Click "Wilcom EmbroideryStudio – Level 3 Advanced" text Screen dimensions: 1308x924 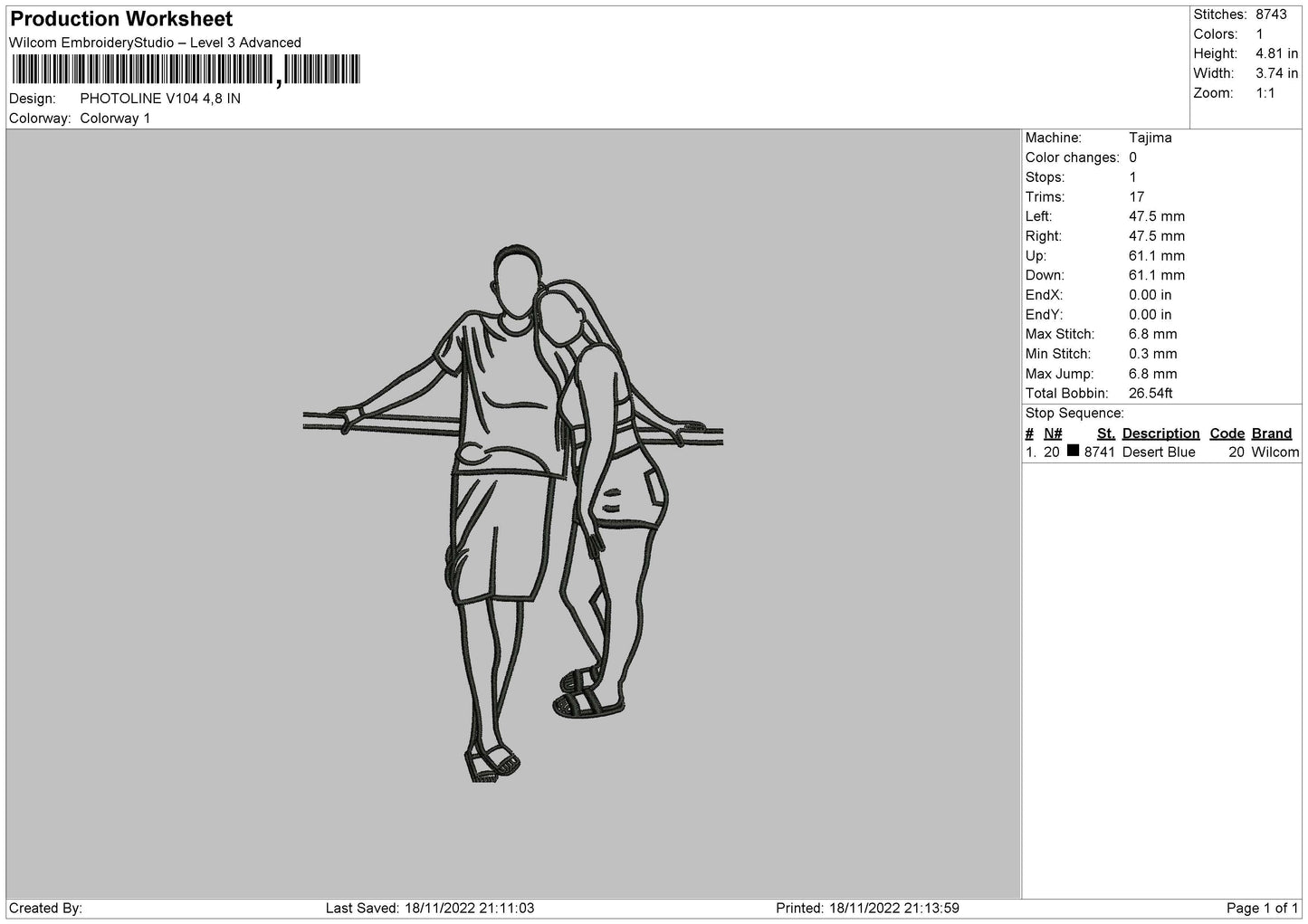pos(155,43)
